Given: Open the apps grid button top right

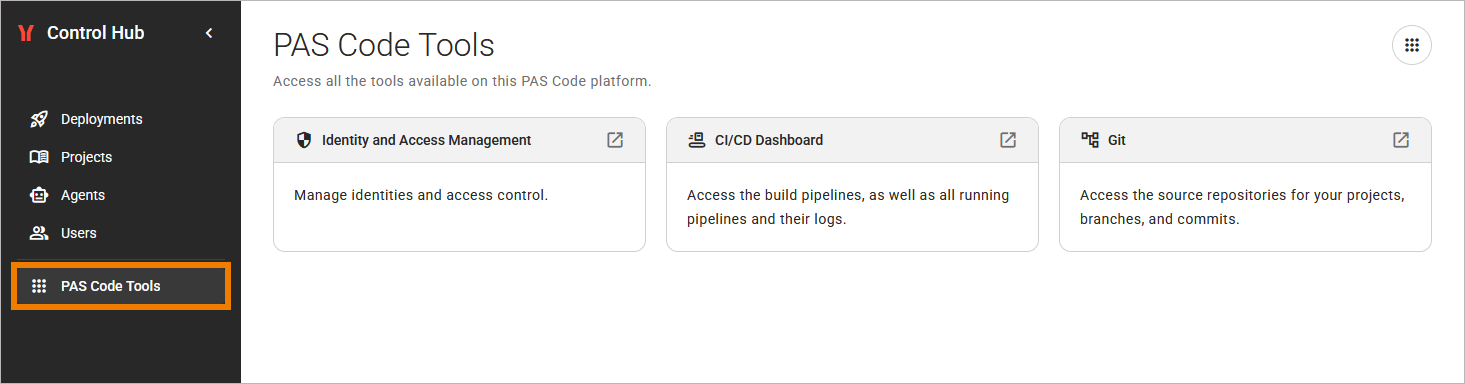Looking at the screenshot, I should (x=1412, y=45).
